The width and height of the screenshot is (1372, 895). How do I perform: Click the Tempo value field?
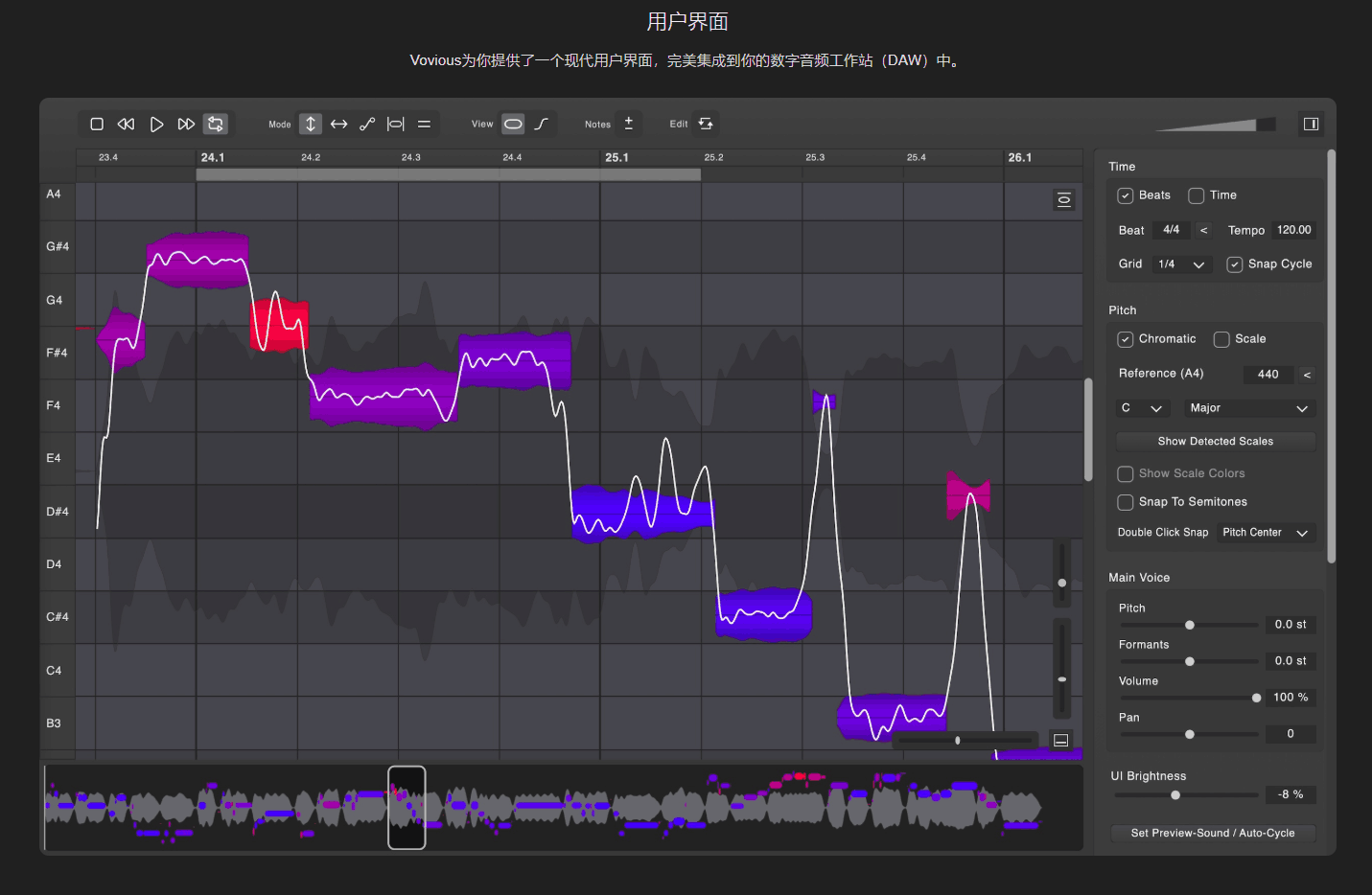click(1293, 229)
